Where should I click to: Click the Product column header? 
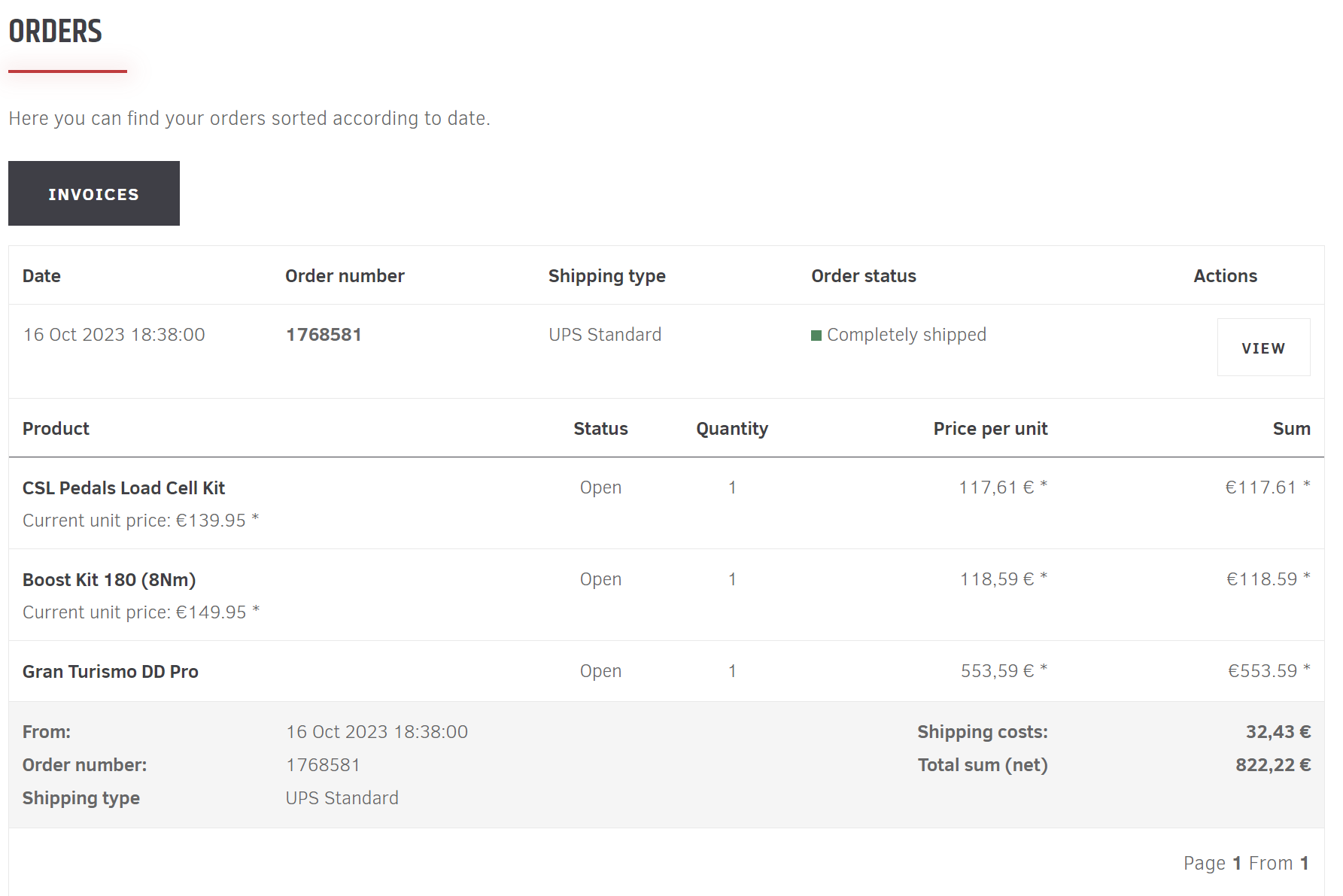pos(56,429)
